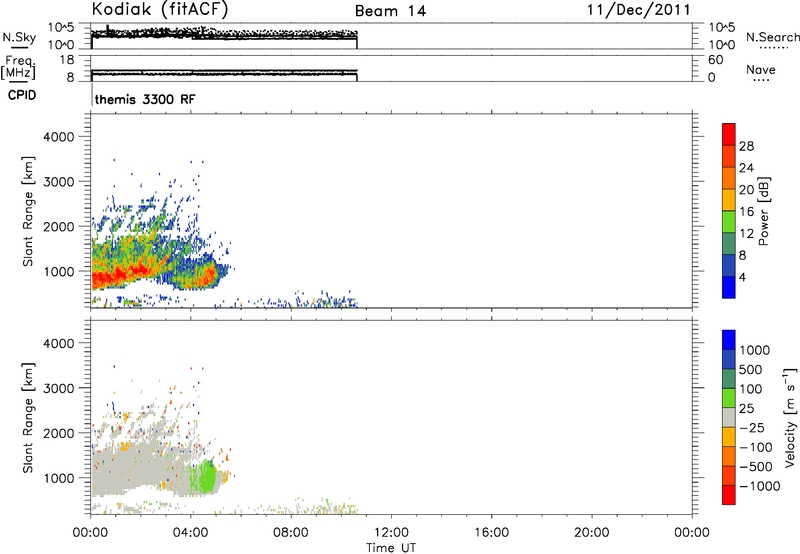Click the 1000 tick label on velocity panel range axis

coord(58,478)
